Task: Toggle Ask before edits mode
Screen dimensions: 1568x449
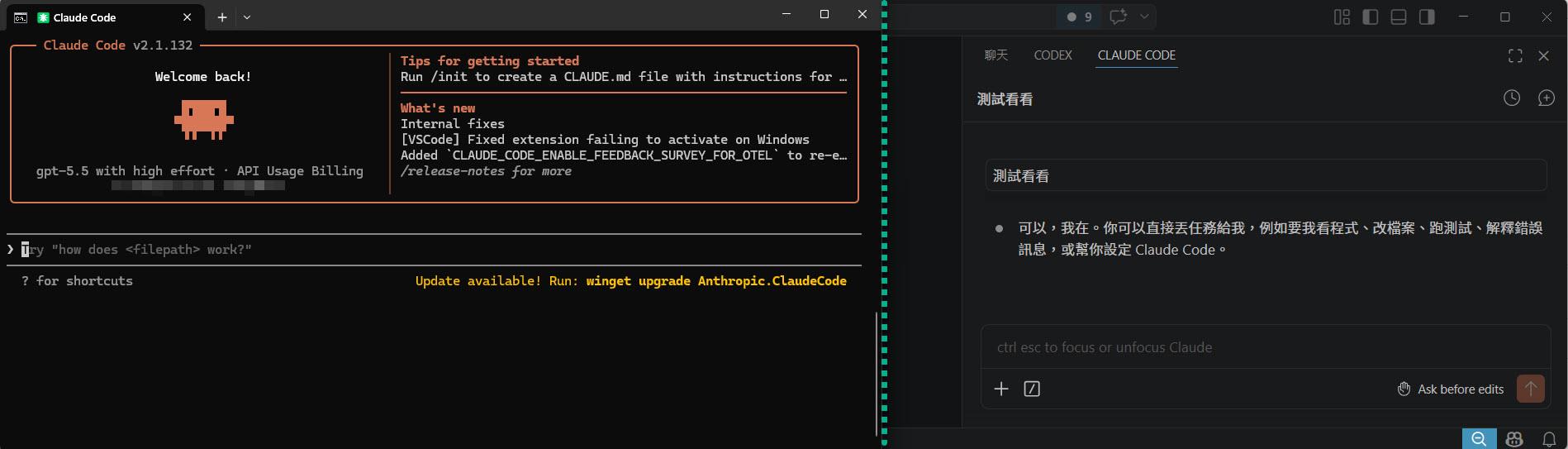Action: [1451, 389]
